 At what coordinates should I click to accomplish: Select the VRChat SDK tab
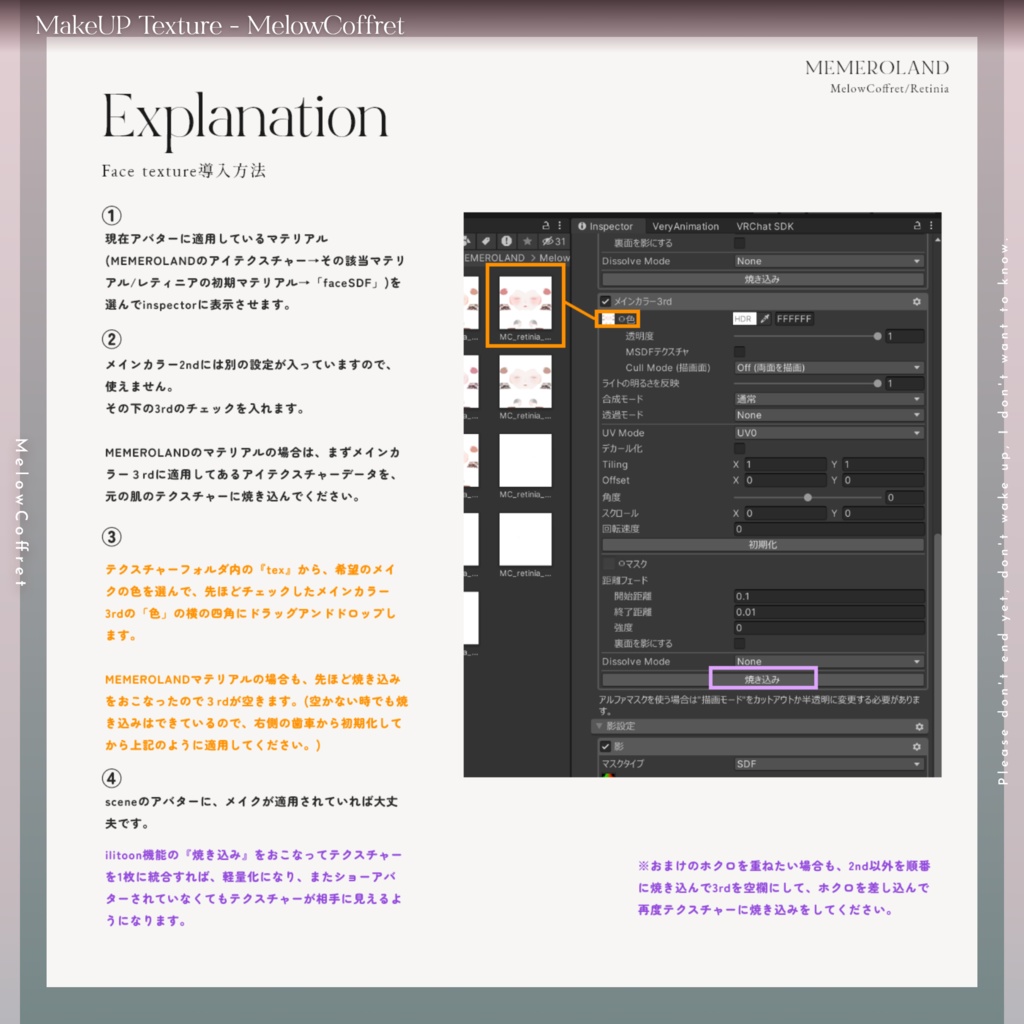tap(765, 226)
